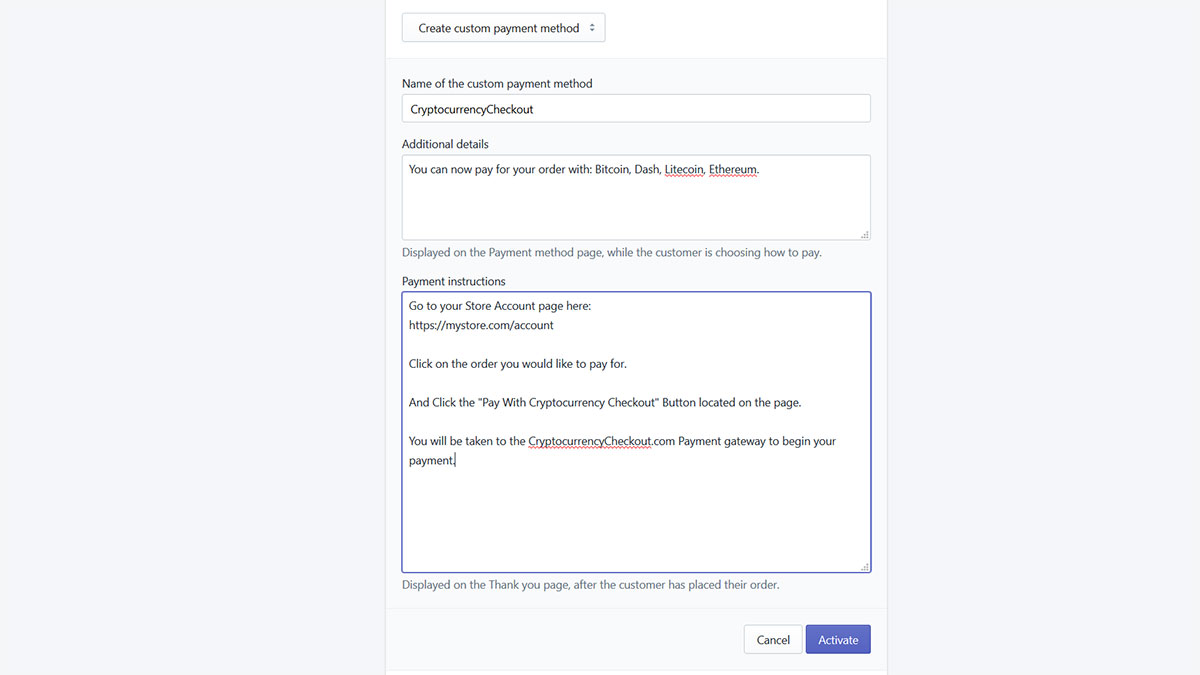1200x675 pixels.
Task: Click into the Additional details text area
Action: pos(636,197)
